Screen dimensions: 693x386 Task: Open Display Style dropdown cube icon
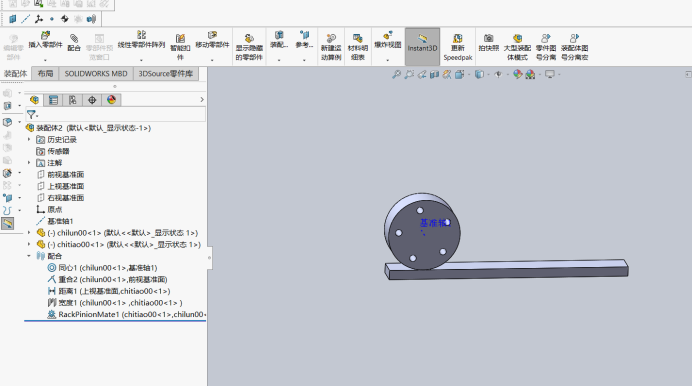(x=479, y=74)
